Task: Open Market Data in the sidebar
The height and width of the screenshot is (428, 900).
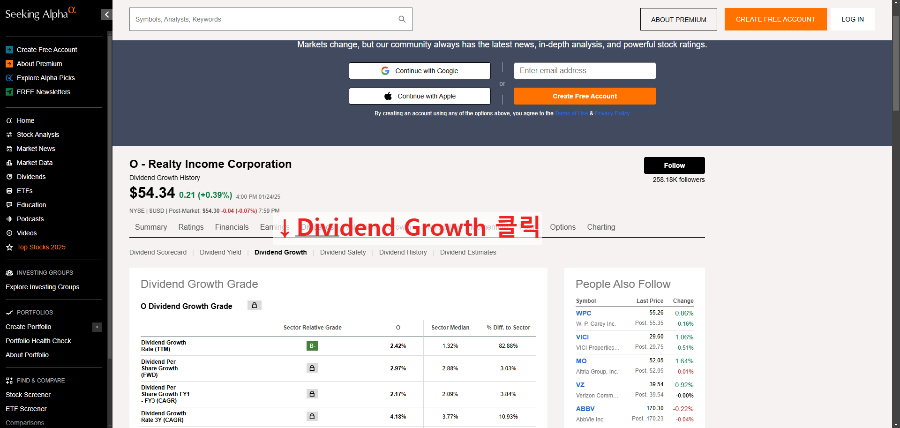Action: 36,163
